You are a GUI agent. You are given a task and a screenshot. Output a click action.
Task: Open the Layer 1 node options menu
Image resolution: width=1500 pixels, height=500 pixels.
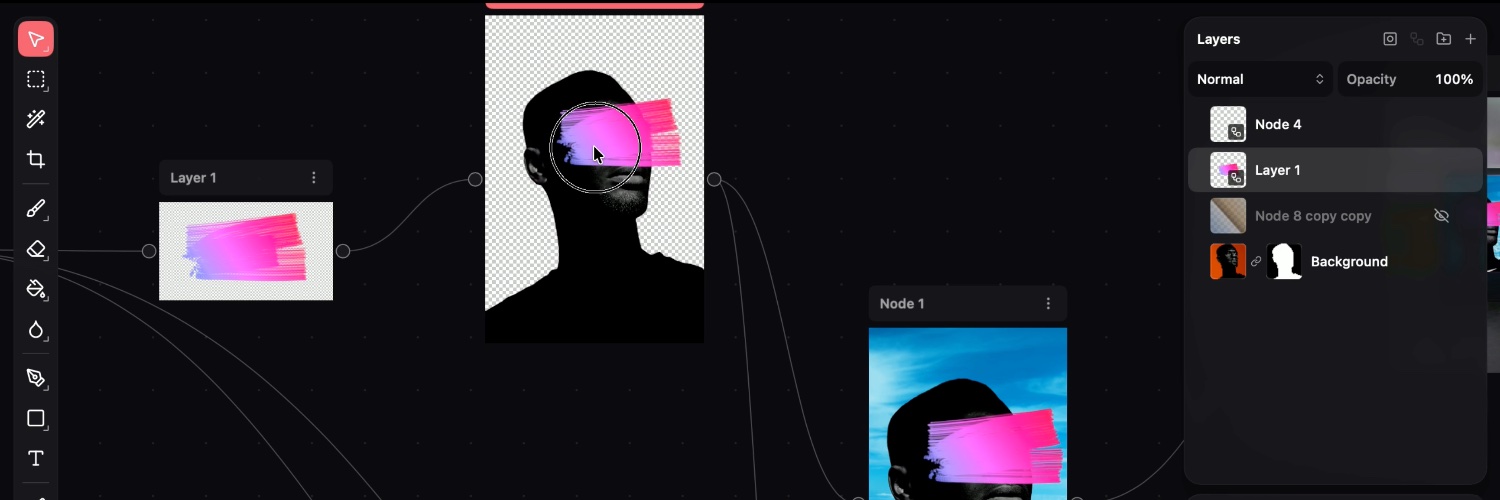pyautogui.click(x=314, y=178)
